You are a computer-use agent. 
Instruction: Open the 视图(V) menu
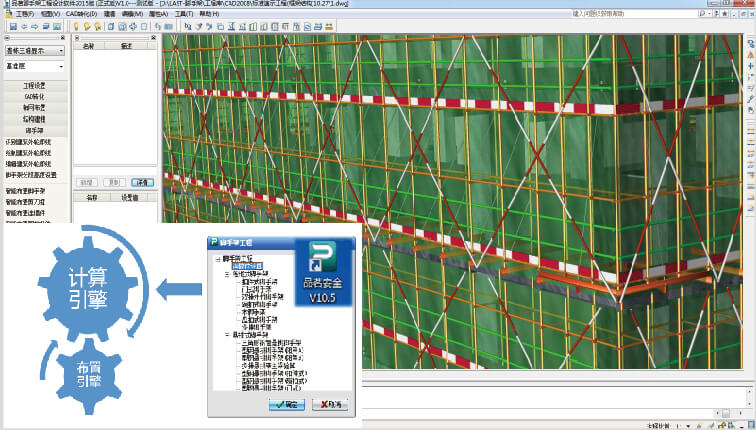(x=50, y=14)
